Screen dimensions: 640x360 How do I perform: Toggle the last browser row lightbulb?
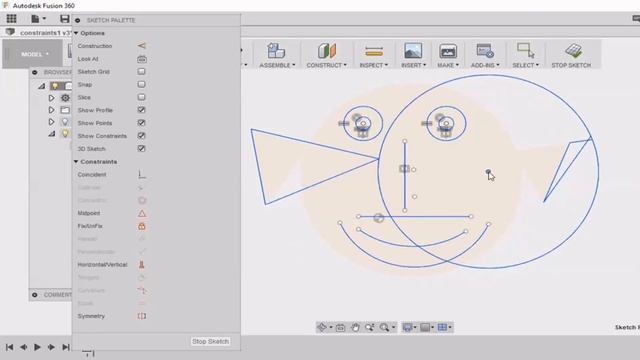point(64,133)
